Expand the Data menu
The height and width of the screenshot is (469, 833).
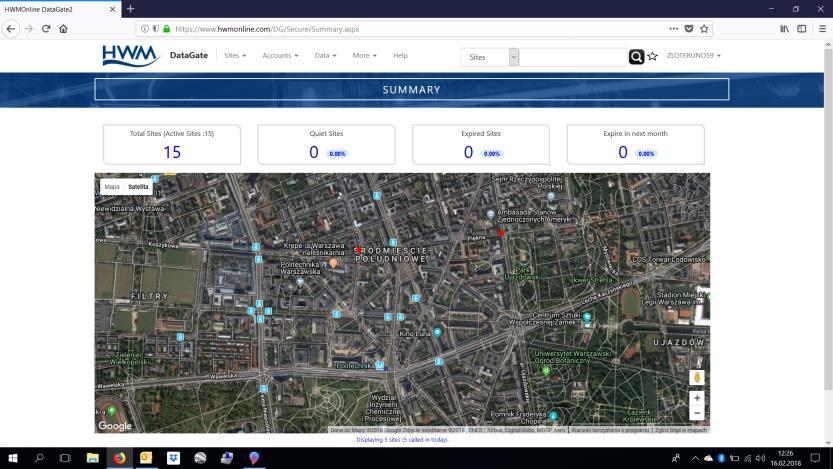tap(325, 55)
